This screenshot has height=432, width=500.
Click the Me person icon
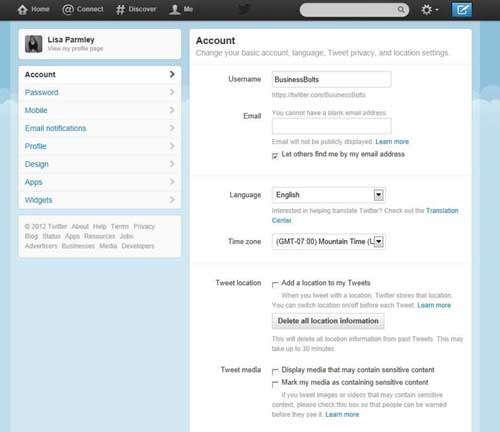[x=174, y=9]
